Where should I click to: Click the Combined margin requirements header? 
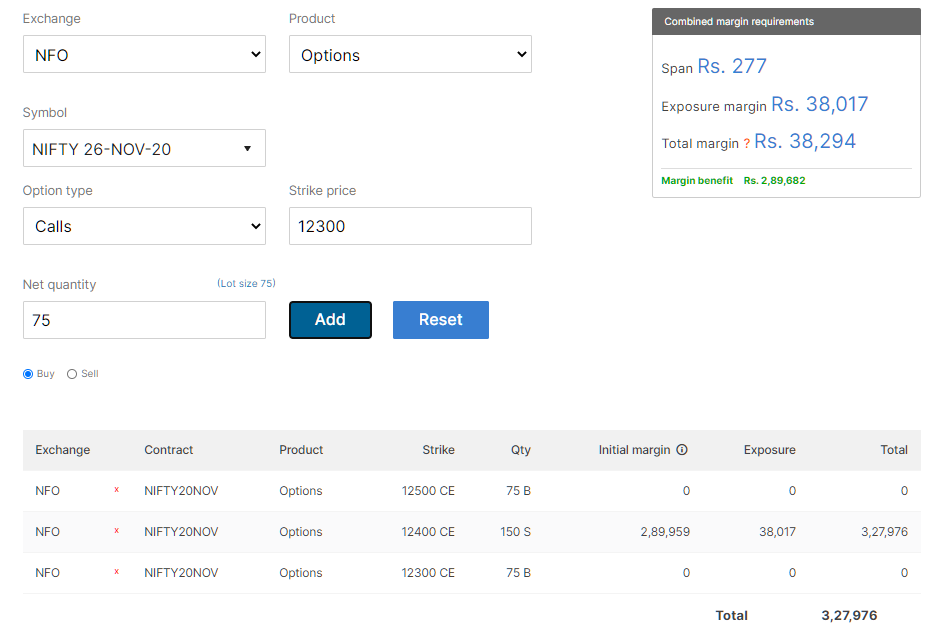(786, 22)
